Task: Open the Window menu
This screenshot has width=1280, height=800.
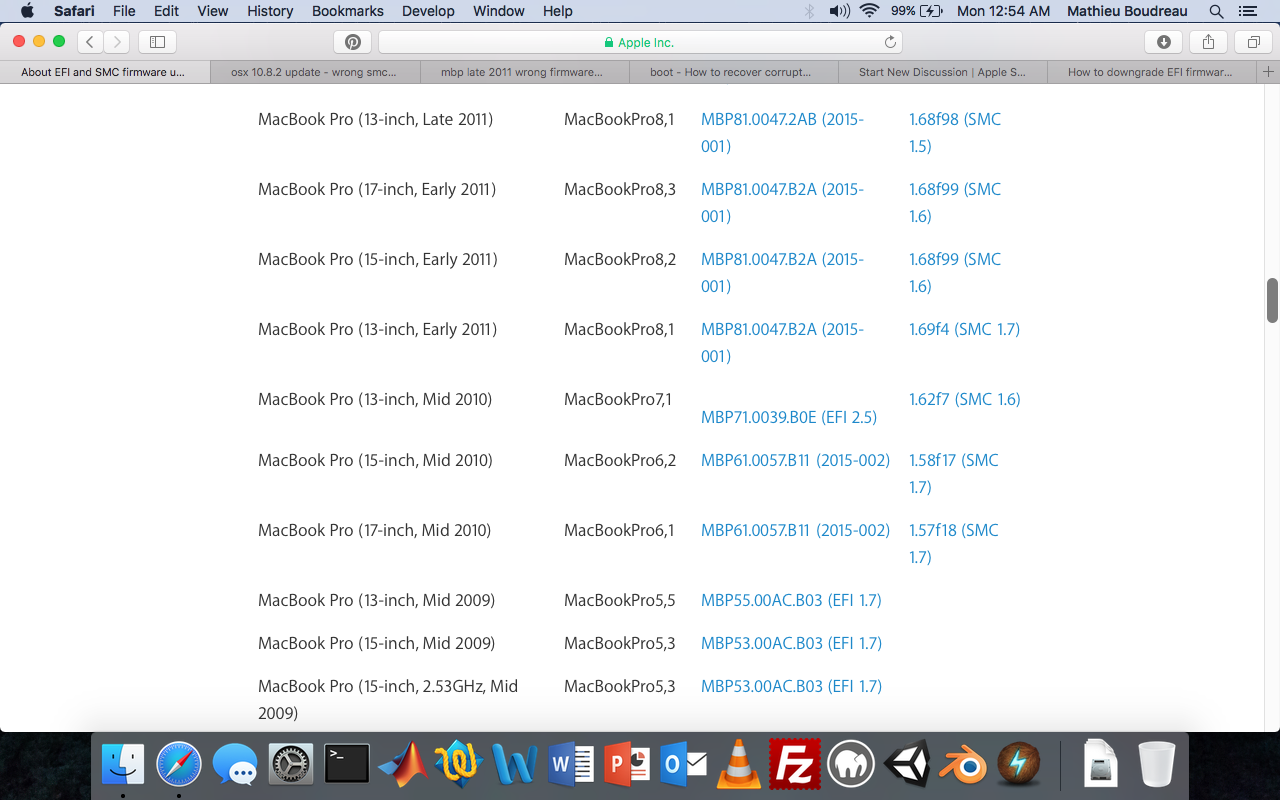Action: [498, 11]
